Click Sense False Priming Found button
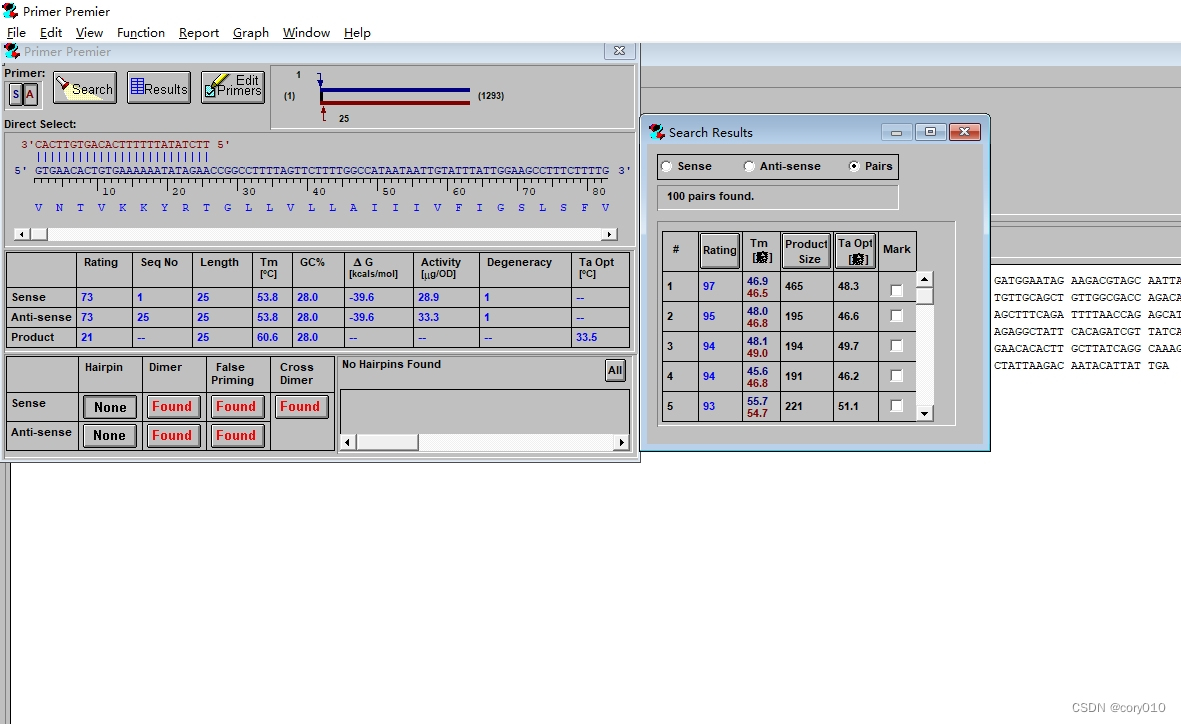The height and width of the screenshot is (724, 1181). pos(237,407)
